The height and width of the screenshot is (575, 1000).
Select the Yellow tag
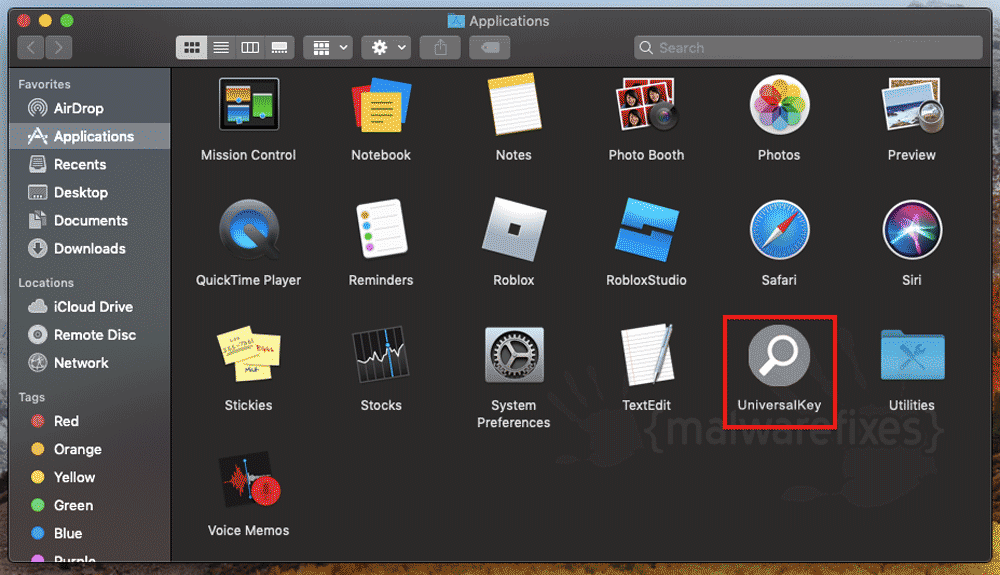90,477
